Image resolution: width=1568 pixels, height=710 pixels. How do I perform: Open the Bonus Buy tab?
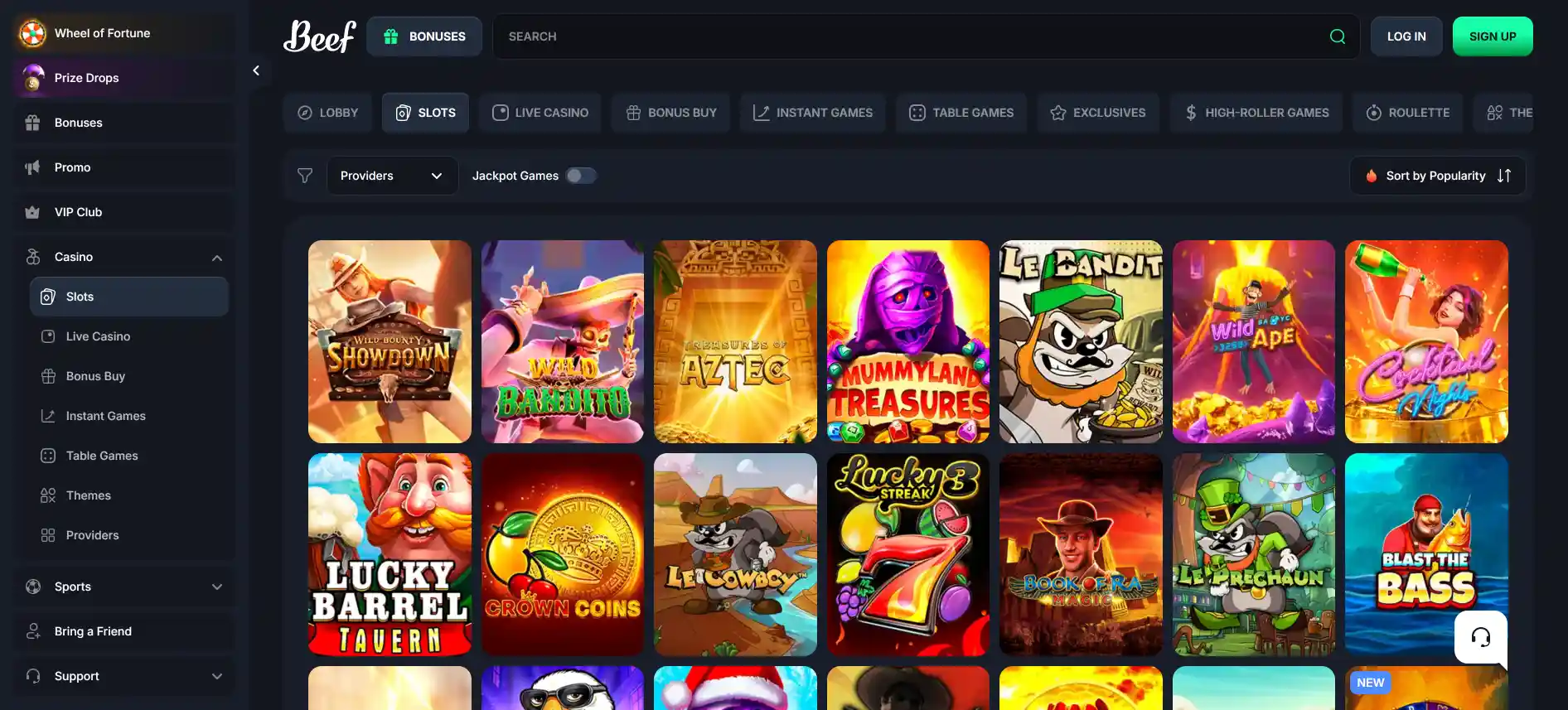click(670, 113)
